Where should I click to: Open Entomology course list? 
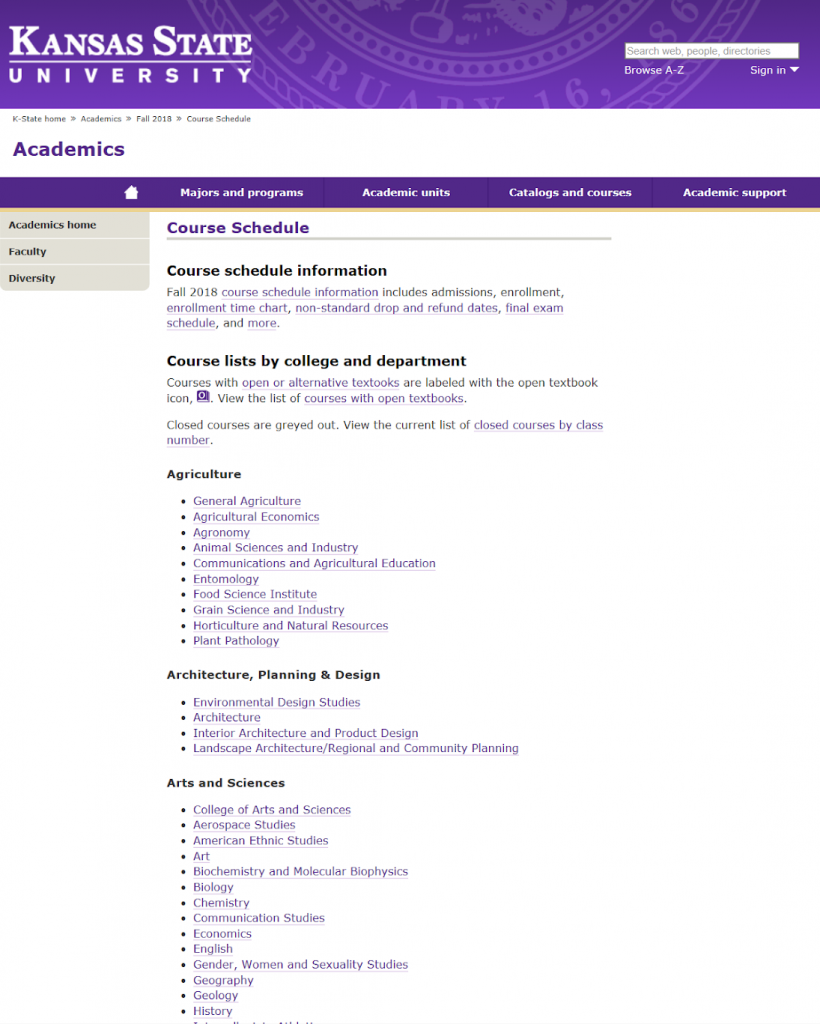(226, 579)
